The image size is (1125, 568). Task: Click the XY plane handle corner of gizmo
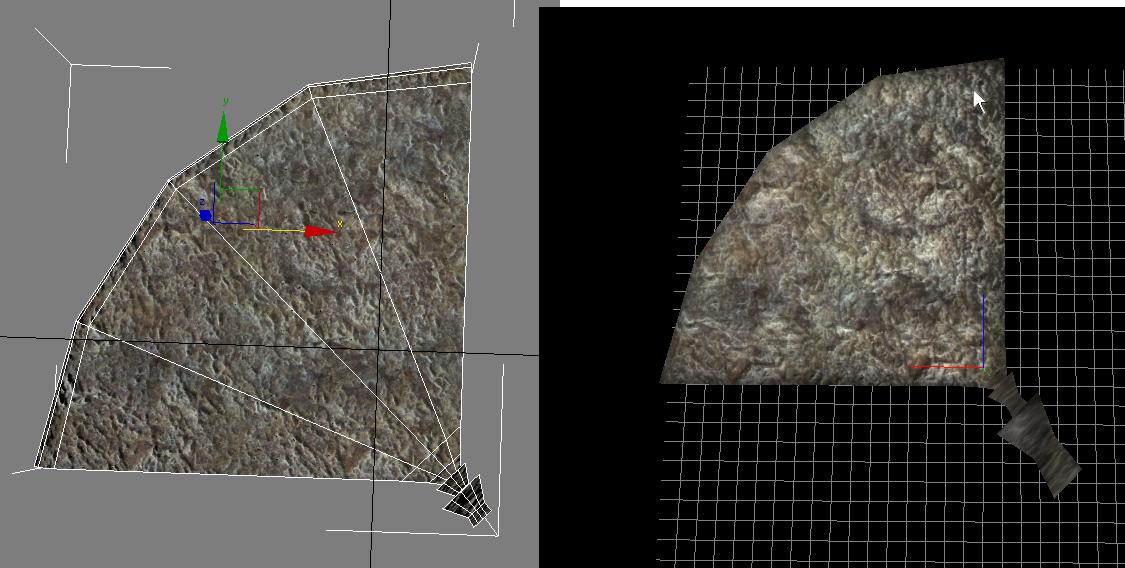point(259,190)
